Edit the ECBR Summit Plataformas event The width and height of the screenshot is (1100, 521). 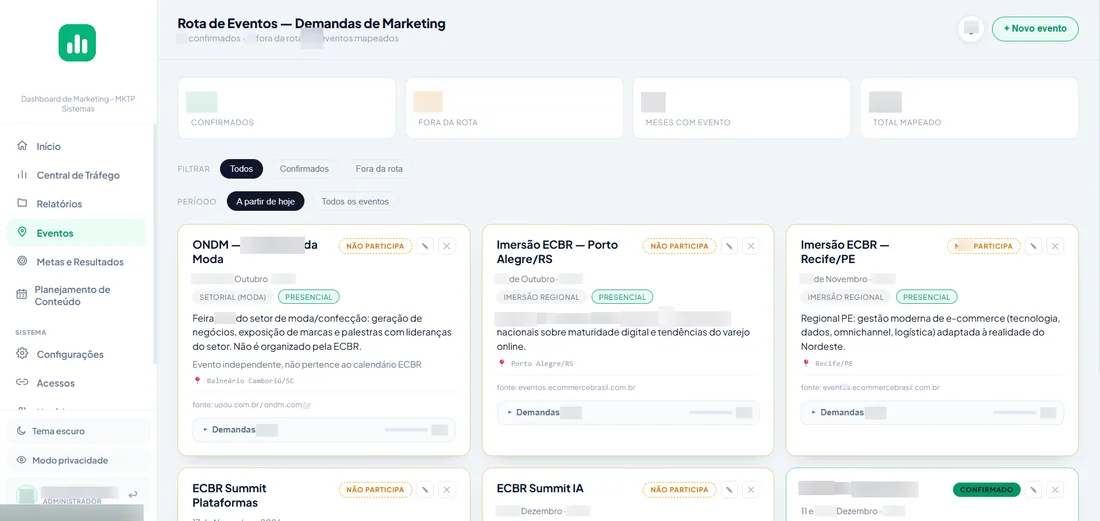click(424, 489)
